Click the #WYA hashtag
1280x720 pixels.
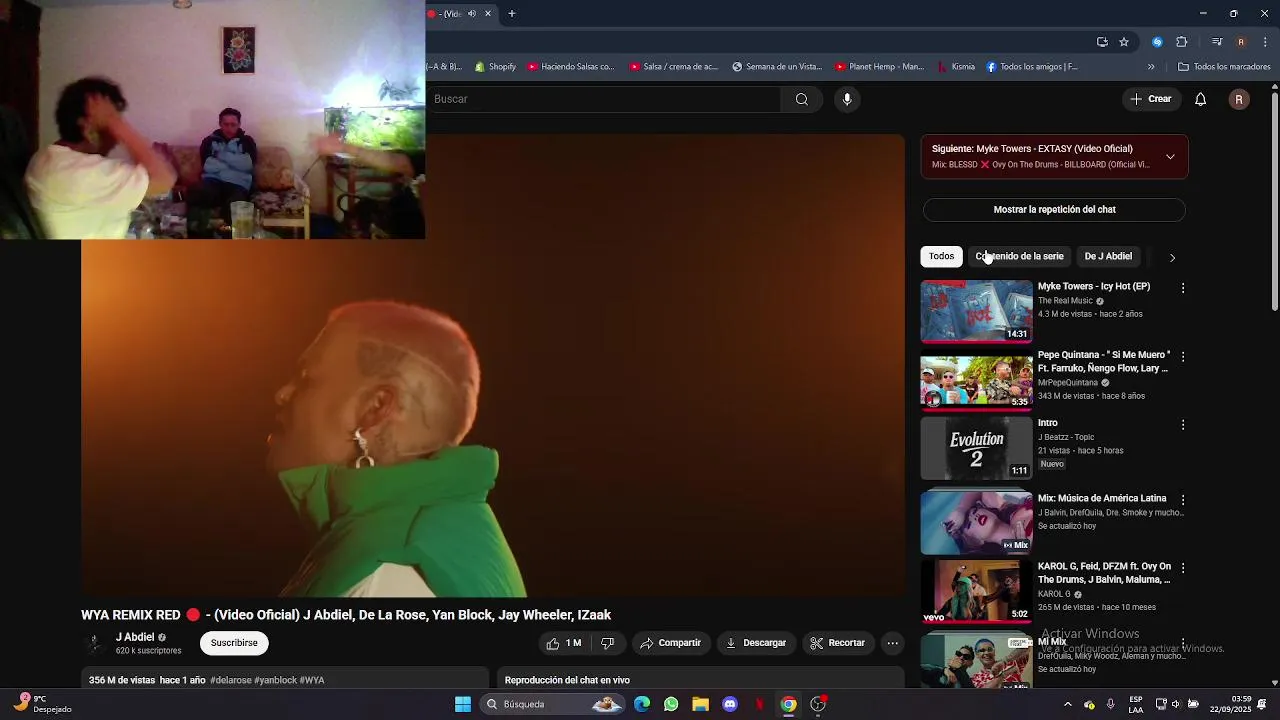click(312, 680)
